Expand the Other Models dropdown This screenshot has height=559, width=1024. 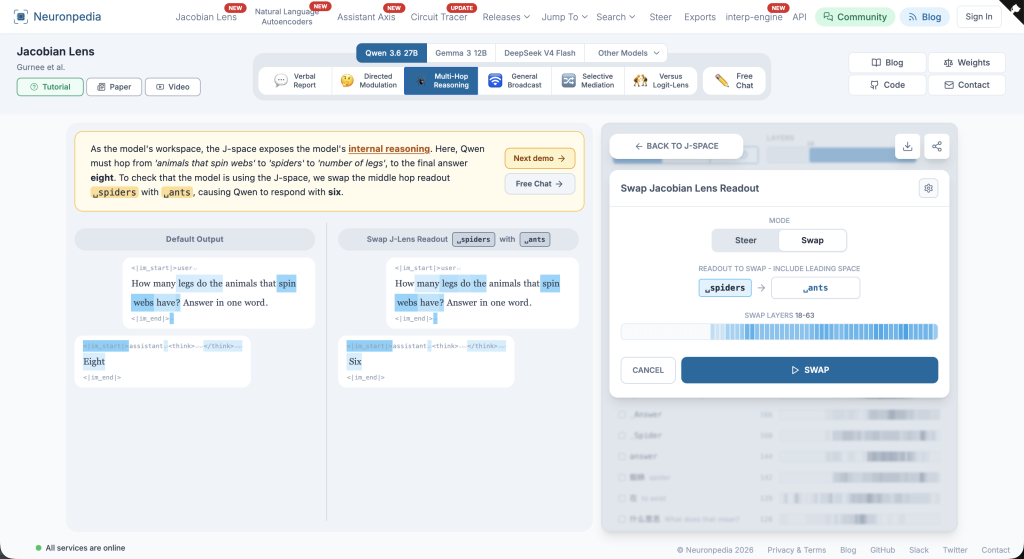(x=626, y=53)
